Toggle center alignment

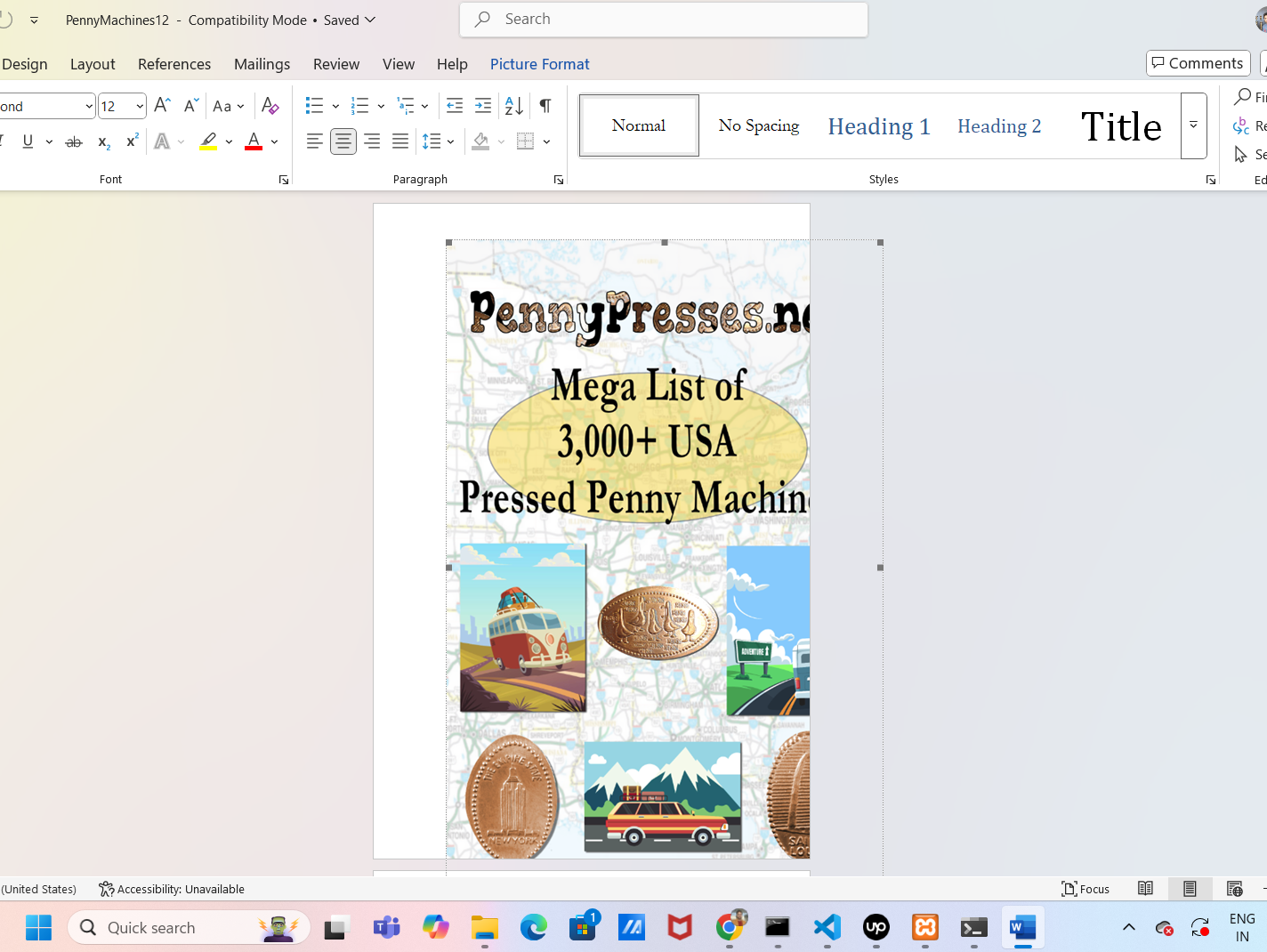(x=343, y=141)
